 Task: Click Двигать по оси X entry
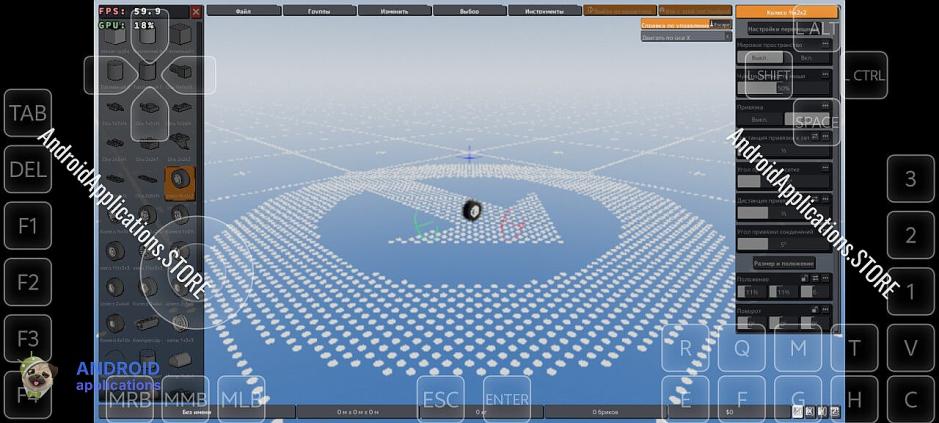click(686, 37)
